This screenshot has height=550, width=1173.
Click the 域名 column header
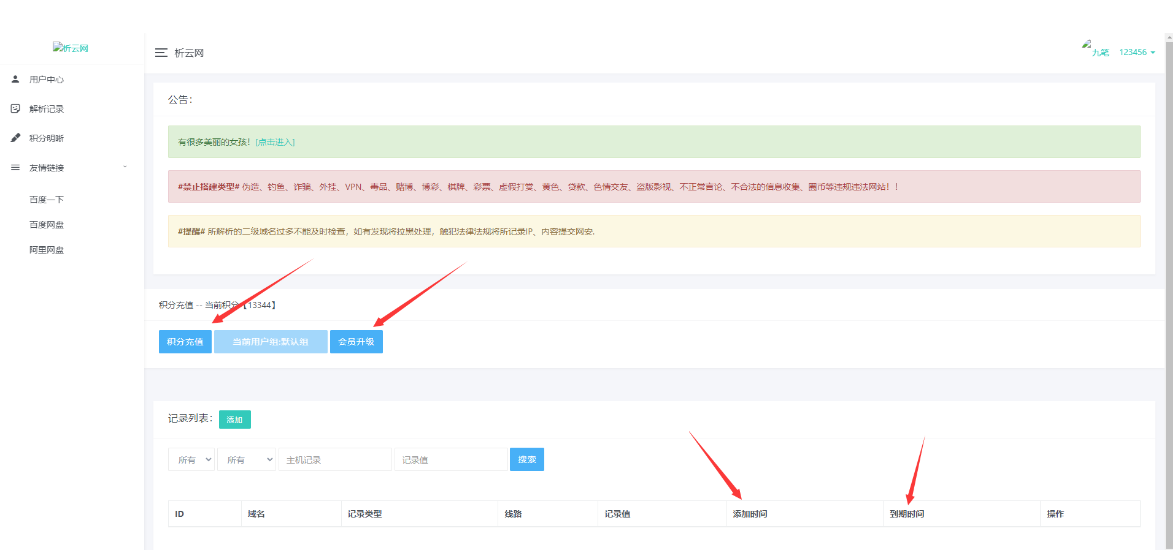pyautogui.click(x=291, y=514)
